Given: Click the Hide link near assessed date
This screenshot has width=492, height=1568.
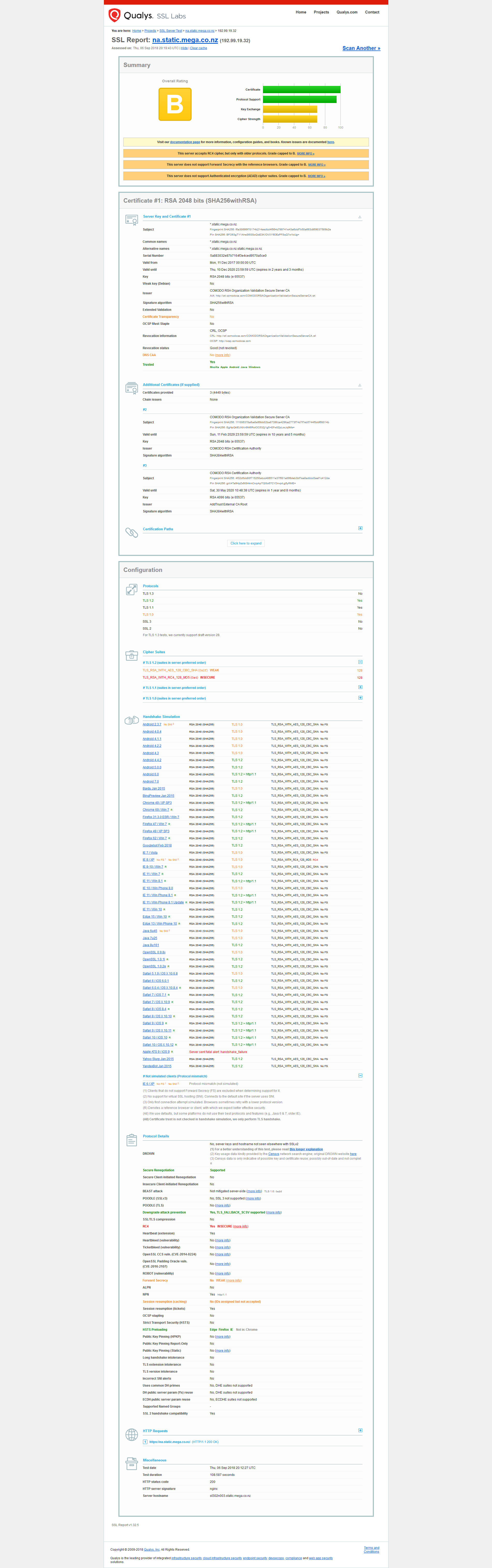Looking at the screenshot, I should (x=184, y=48).
